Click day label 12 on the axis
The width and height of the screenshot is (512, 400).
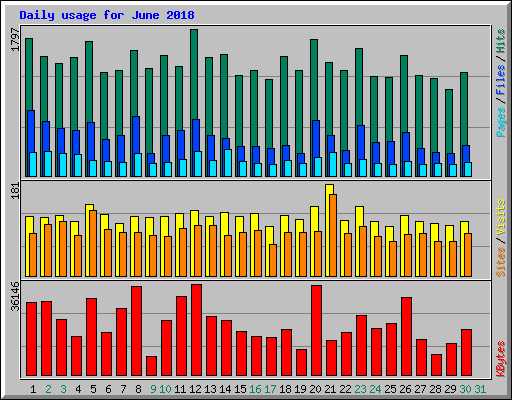tap(195, 389)
